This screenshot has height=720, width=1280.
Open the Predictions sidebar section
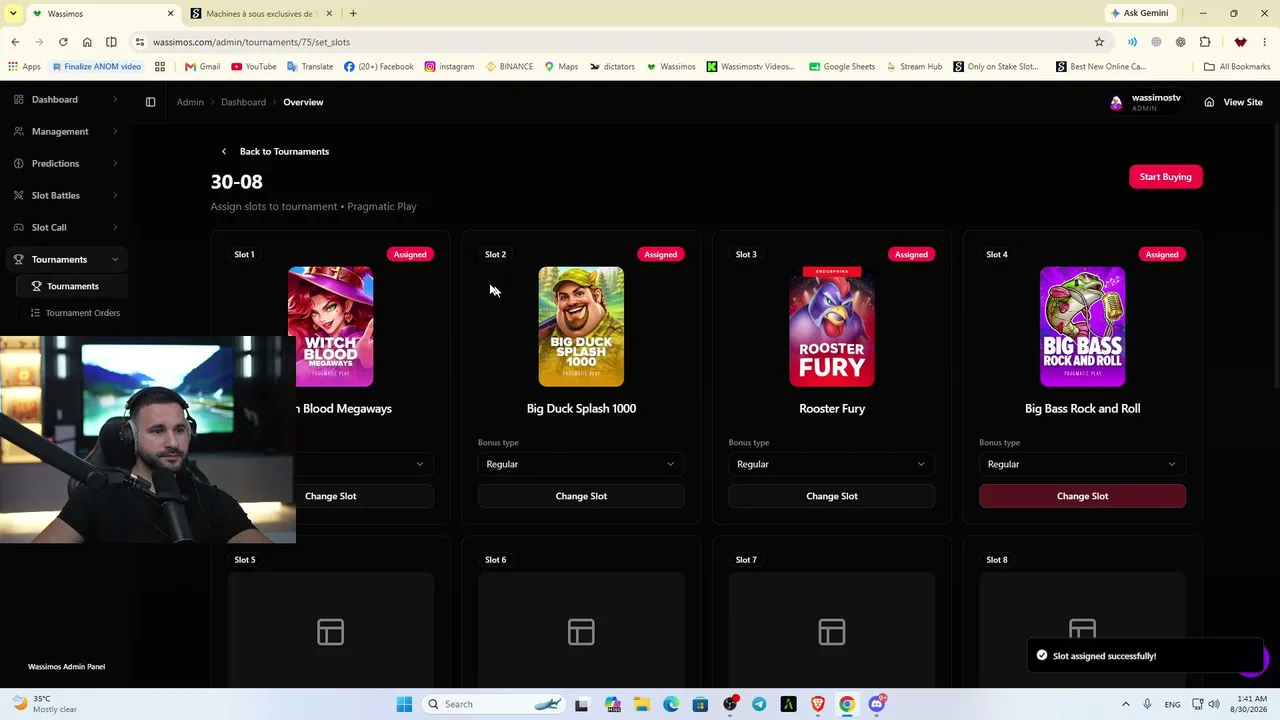click(66, 163)
